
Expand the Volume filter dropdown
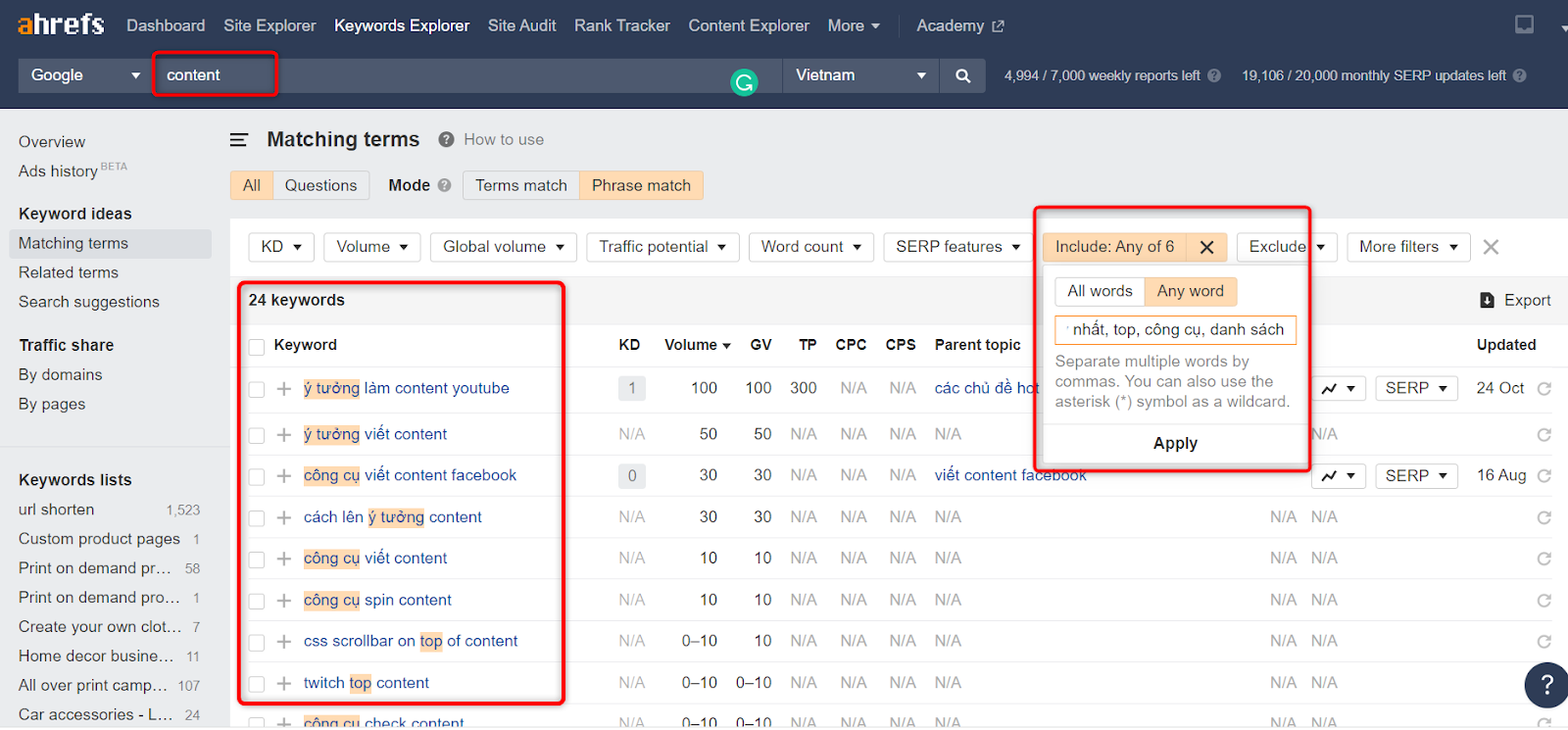click(372, 247)
